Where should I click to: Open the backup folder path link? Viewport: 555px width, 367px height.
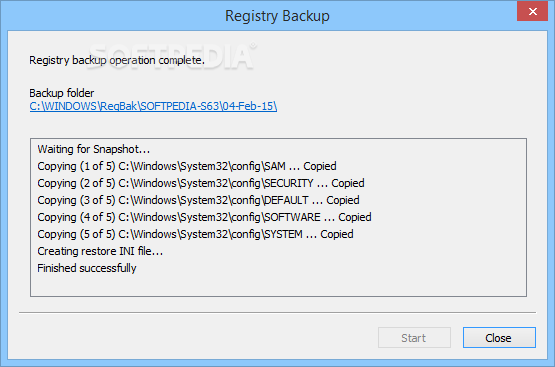tap(153, 106)
